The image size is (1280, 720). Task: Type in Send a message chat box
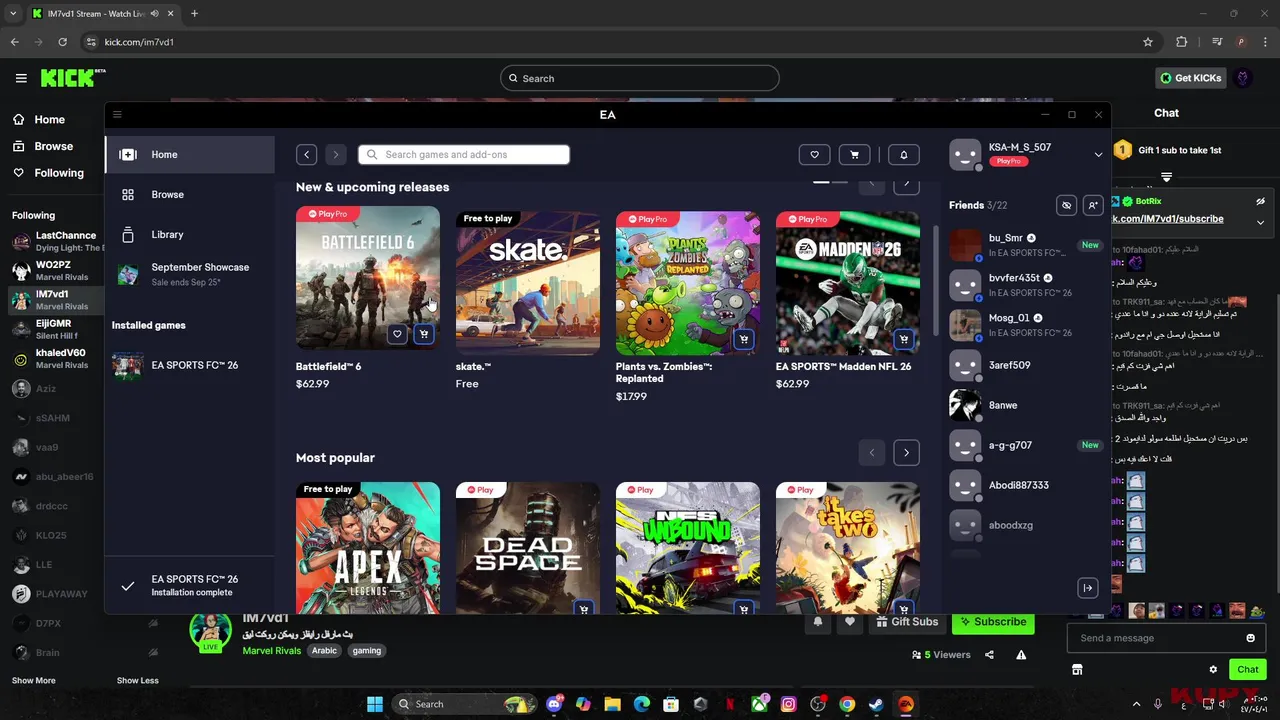pos(1156,638)
